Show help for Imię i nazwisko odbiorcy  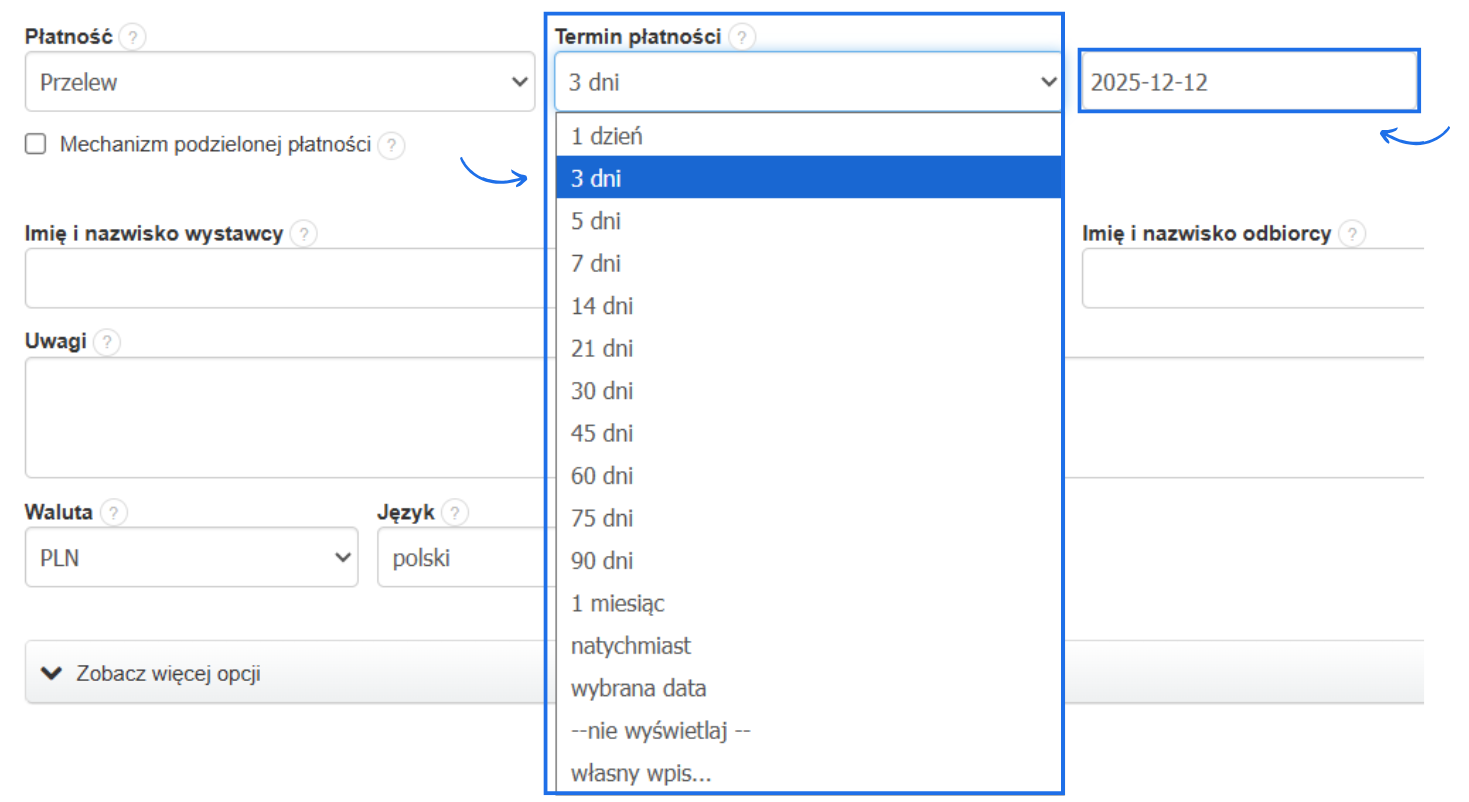pyautogui.click(x=1352, y=234)
